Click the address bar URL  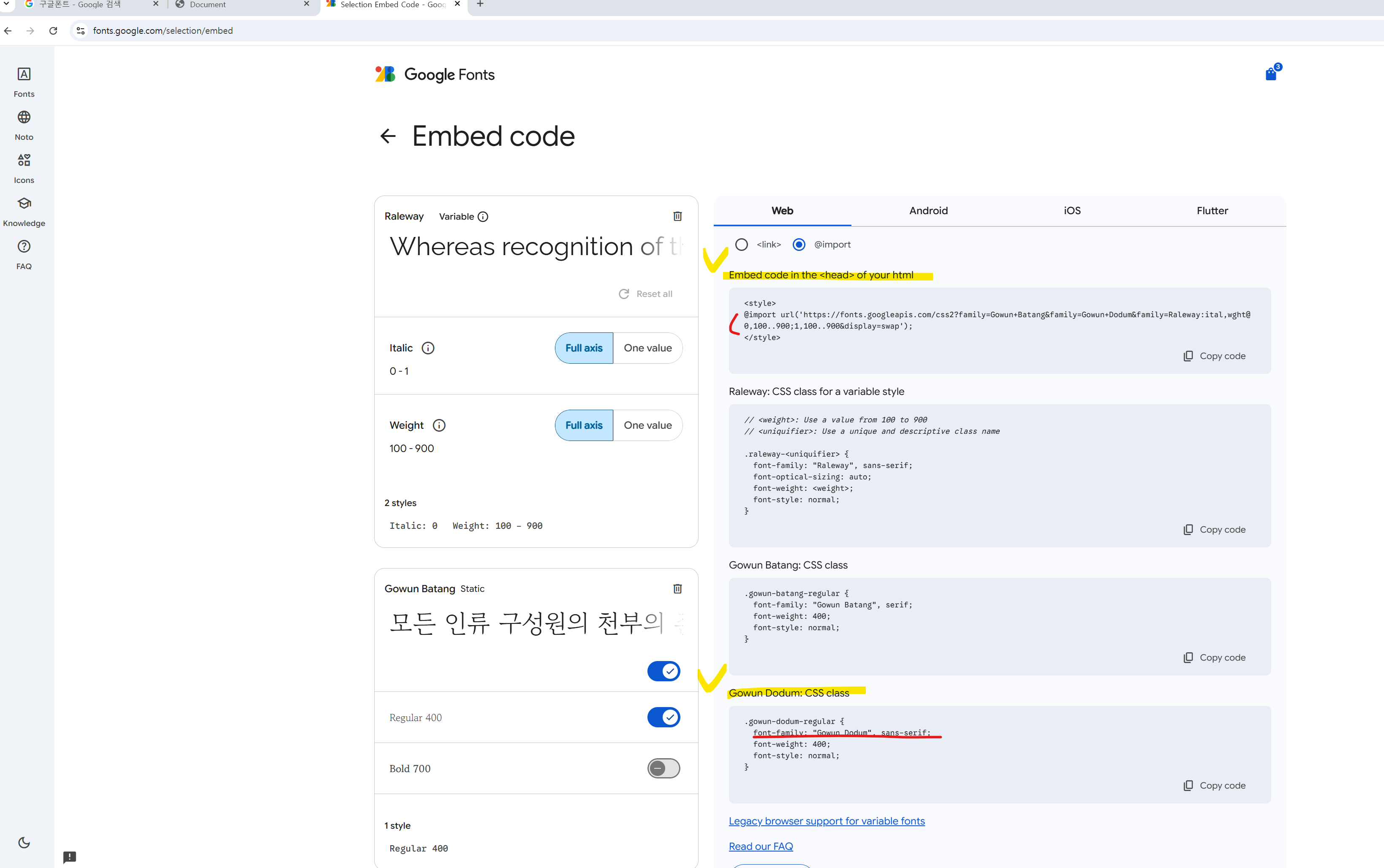(x=163, y=30)
